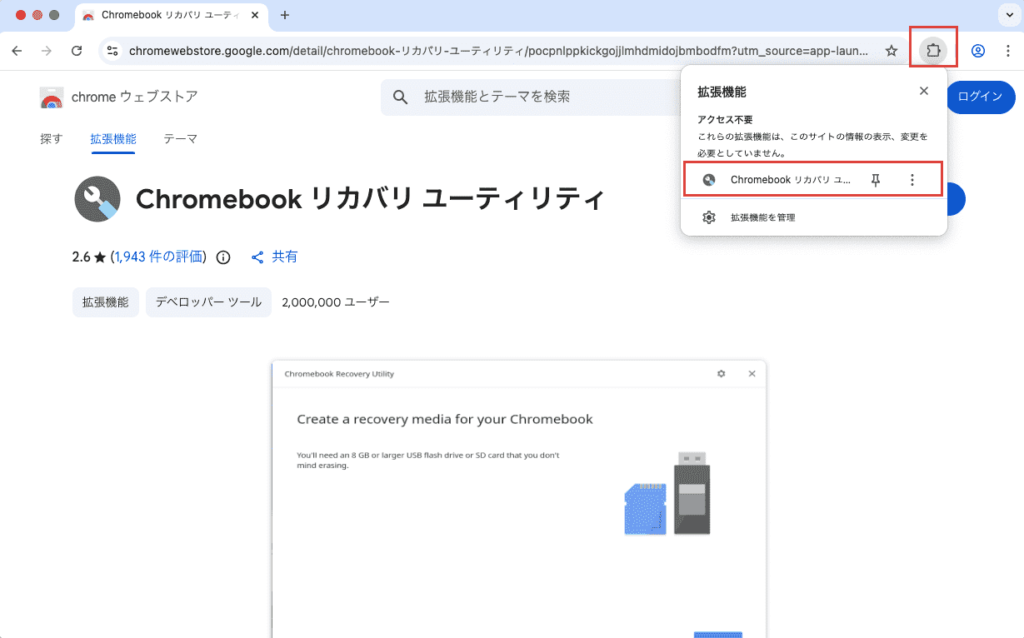The width and height of the screenshot is (1024, 638).
Task: Click the Chromebook リカバリ ユーティリティ wrench icon
Action: pyautogui.click(x=97, y=199)
